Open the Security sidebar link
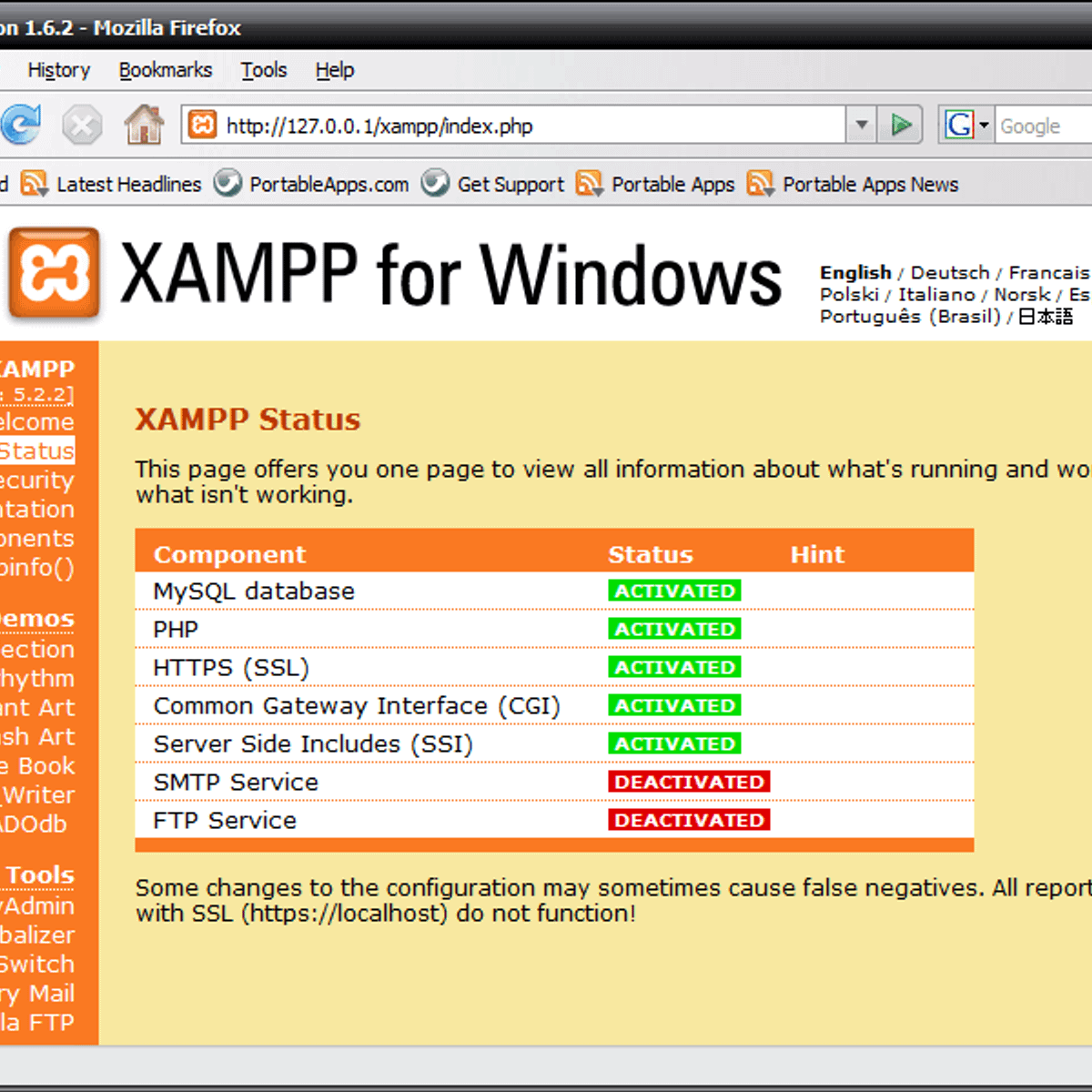1092x1092 pixels. click(x=37, y=480)
